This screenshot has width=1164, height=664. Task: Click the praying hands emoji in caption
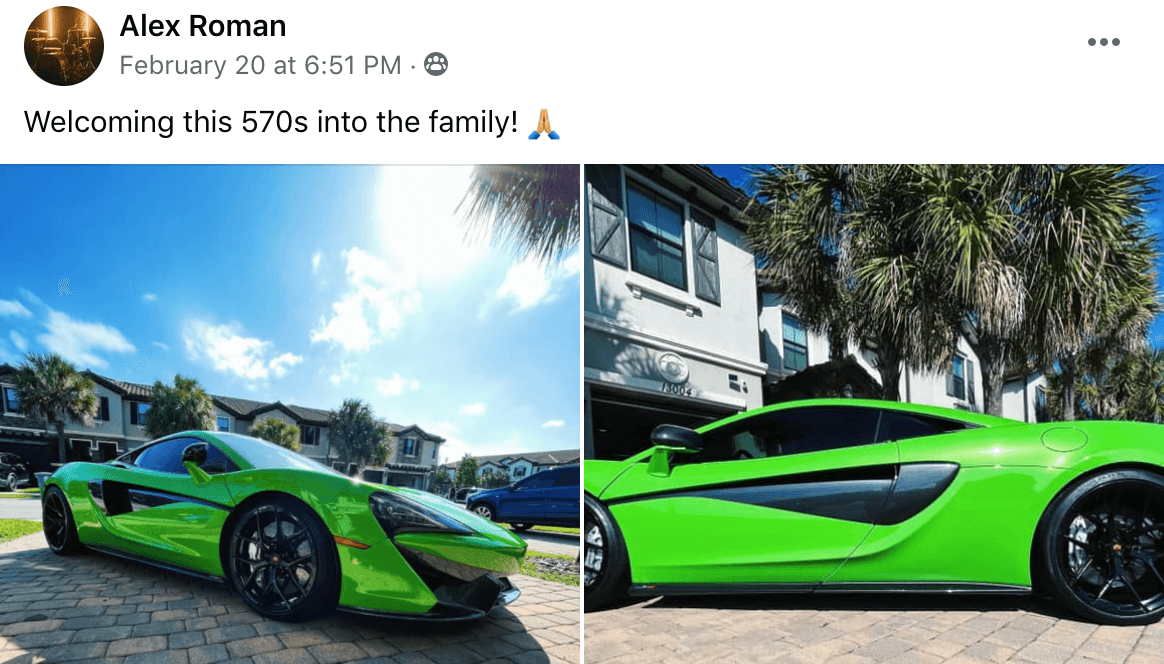pyautogui.click(x=543, y=123)
